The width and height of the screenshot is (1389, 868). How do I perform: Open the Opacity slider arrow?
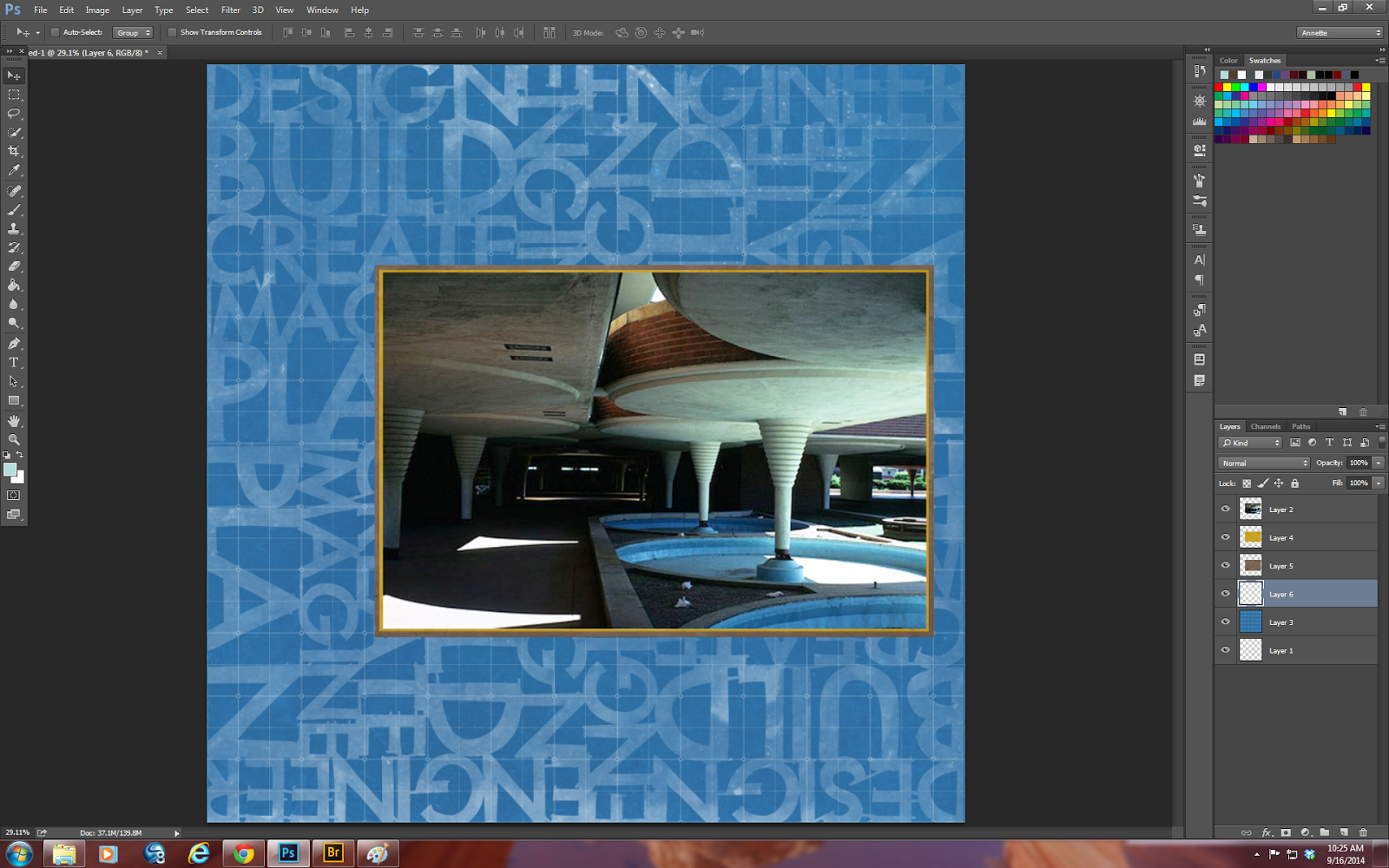1379,463
